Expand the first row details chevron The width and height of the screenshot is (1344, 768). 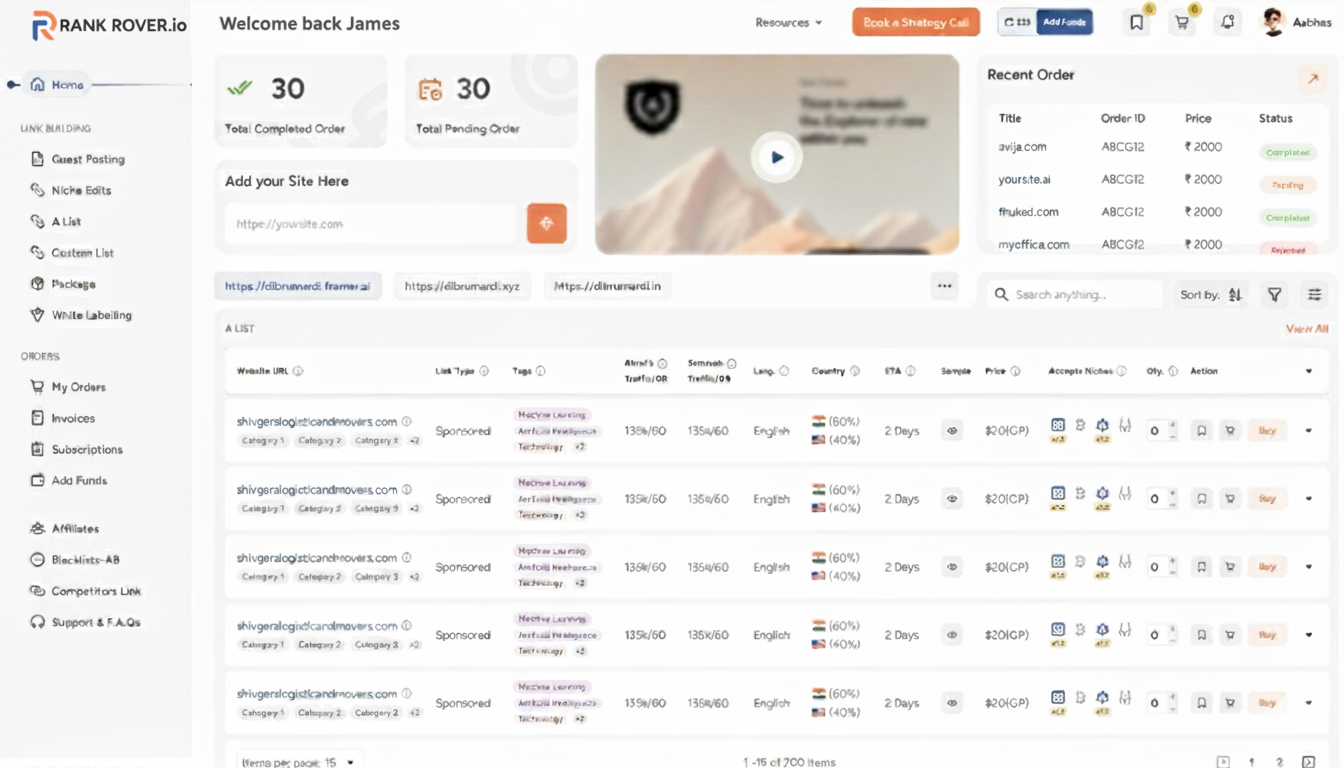1309,431
